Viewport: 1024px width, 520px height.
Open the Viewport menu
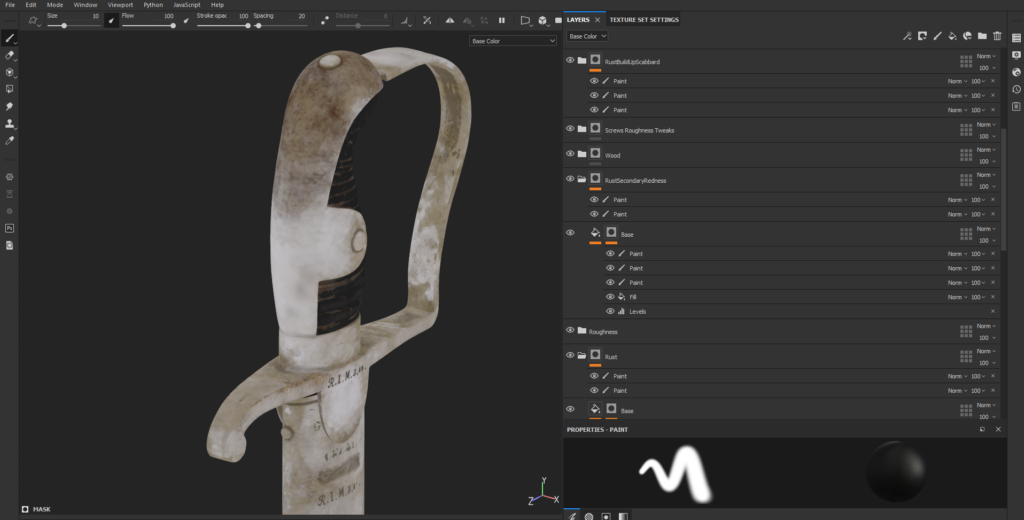tap(120, 5)
